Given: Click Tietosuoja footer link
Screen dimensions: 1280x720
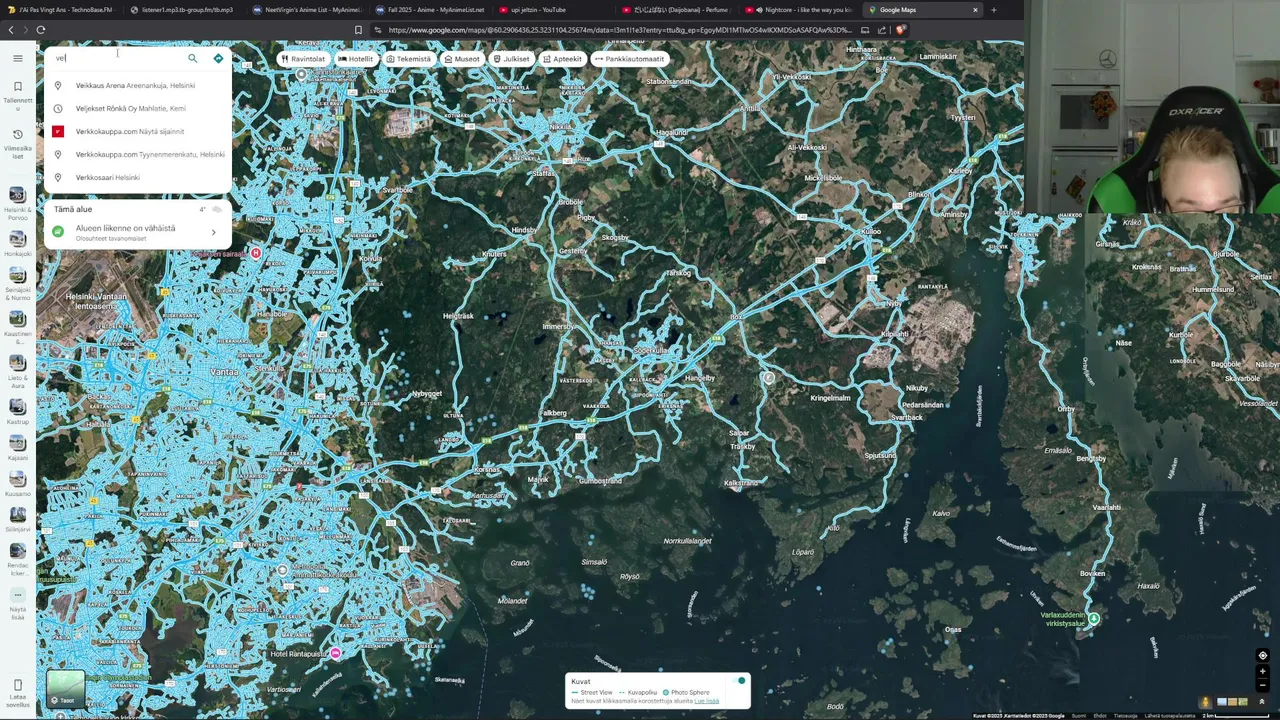Looking at the screenshot, I should click(1125, 715).
